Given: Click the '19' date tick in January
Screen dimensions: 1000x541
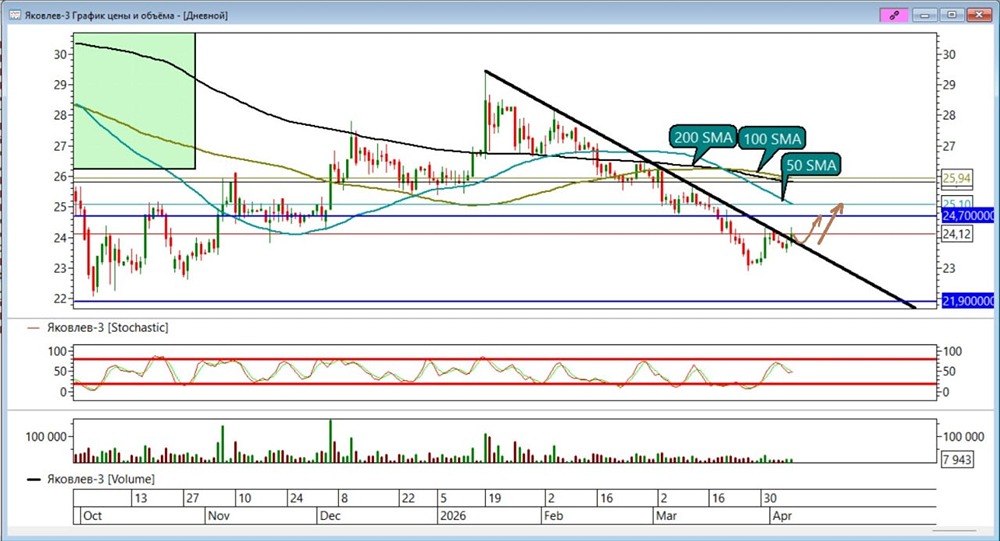Looking at the screenshot, I should click(x=494, y=498).
